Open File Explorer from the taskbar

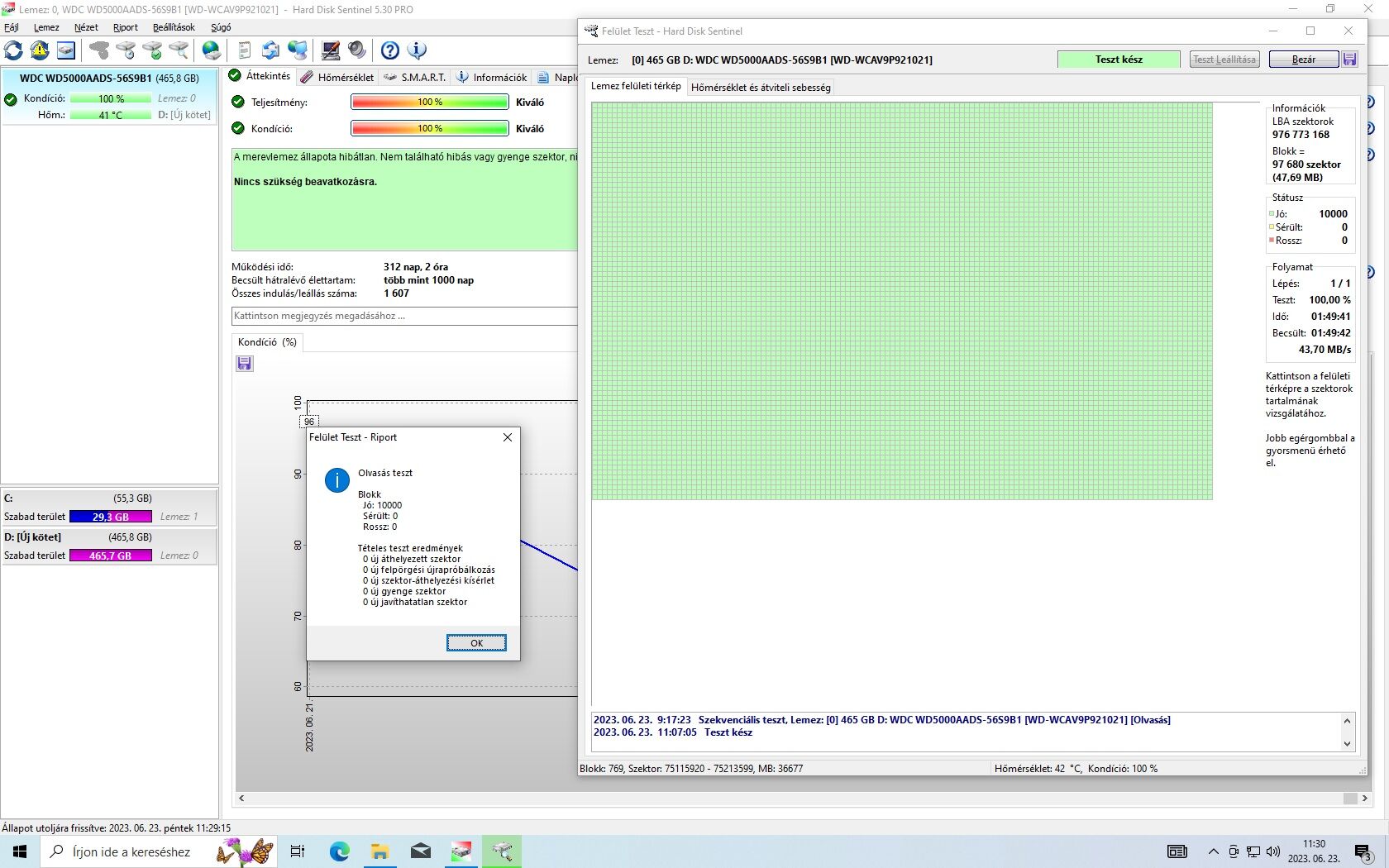[x=379, y=851]
